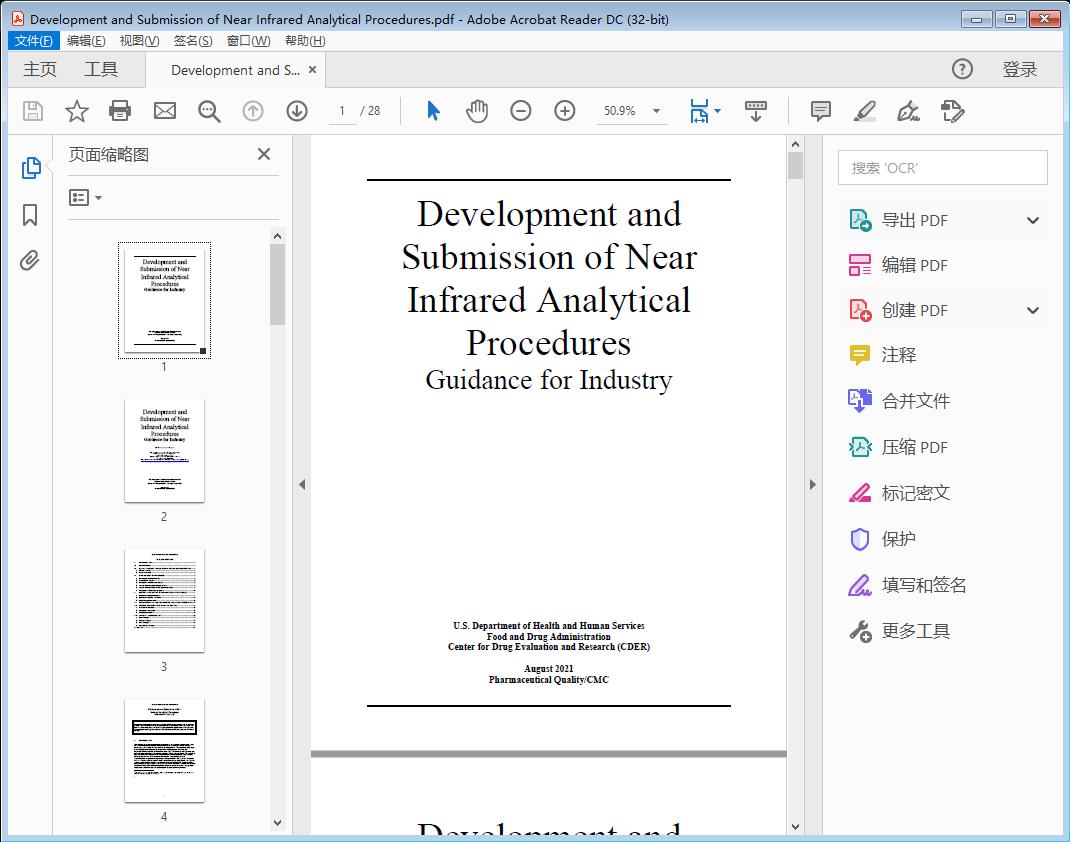Open the Bookmarks panel in left sidebar
This screenshot has height=842, width=1070.
coord(29,215)
